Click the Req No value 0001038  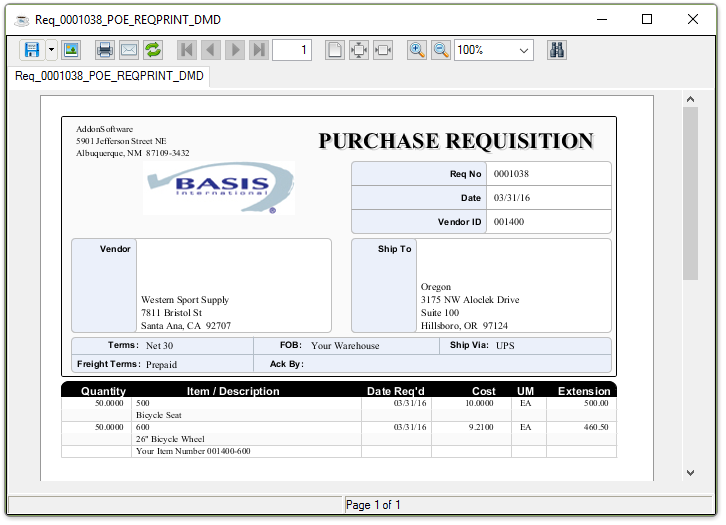point(511,174)
